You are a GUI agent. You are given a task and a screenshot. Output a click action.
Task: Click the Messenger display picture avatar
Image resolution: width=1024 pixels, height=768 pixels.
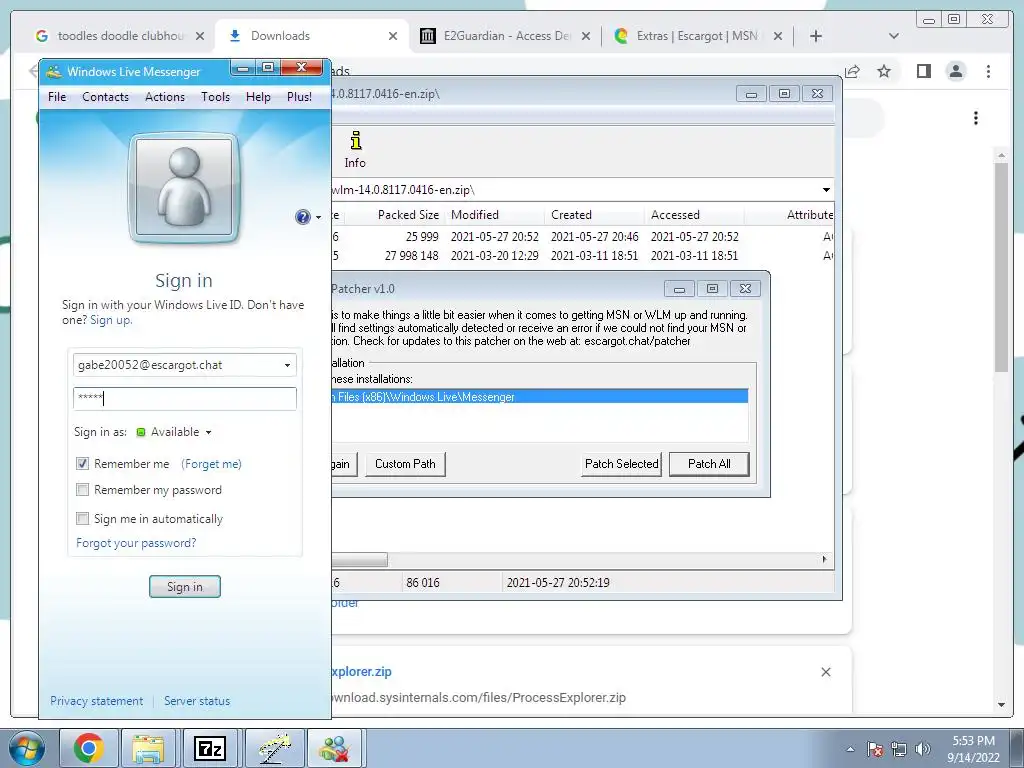pyautogui.click(x=184, y=188)
